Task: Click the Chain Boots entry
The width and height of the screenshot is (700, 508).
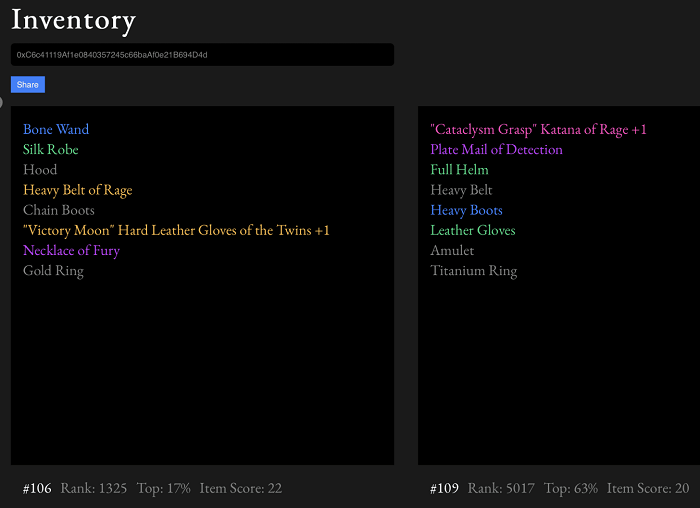Action: click(x=58, y=210)
